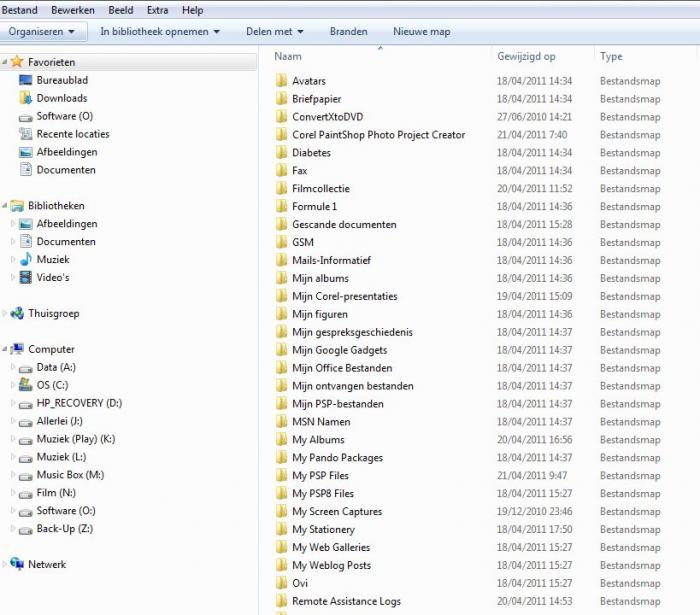Click the Downloads folder icon
The width and height of the screenshot is (700, 615).
point(25,98)
